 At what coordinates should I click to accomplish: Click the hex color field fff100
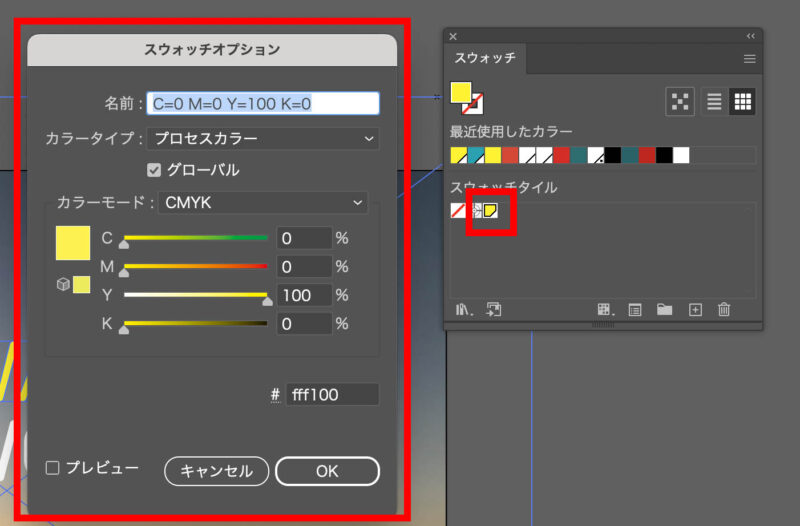332,395
